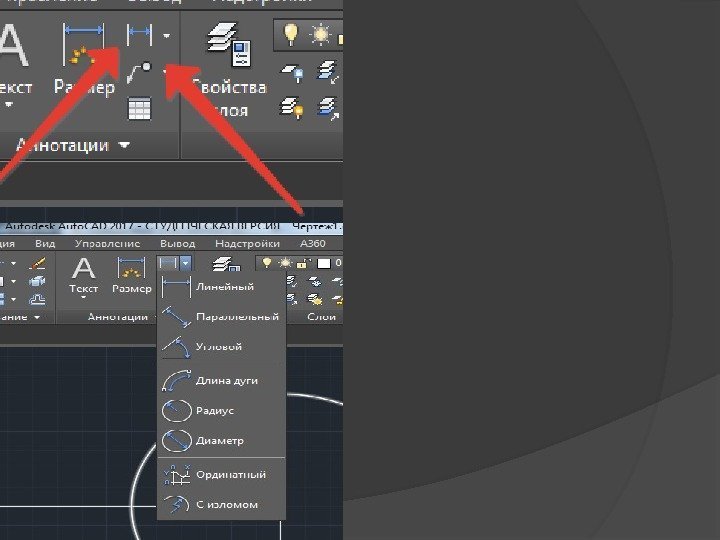Click the Размер dimension icon in the enlarged ribbon
The height and width of the screenshot is (540, 720).
[84, 45]
